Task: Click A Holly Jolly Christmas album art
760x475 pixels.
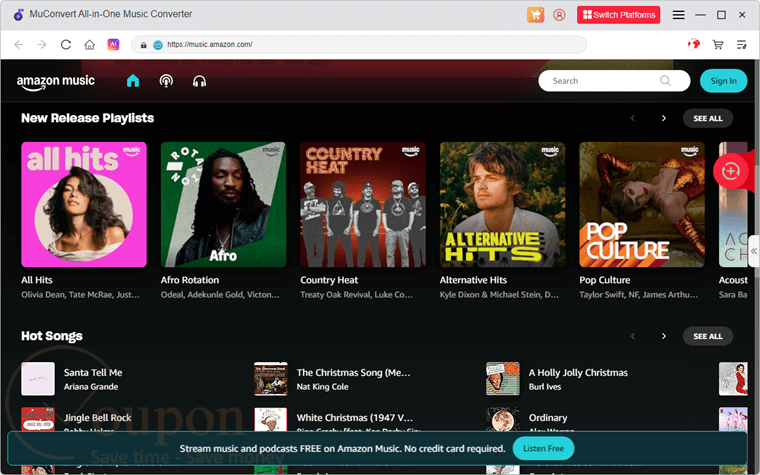Action: point(503,379)
